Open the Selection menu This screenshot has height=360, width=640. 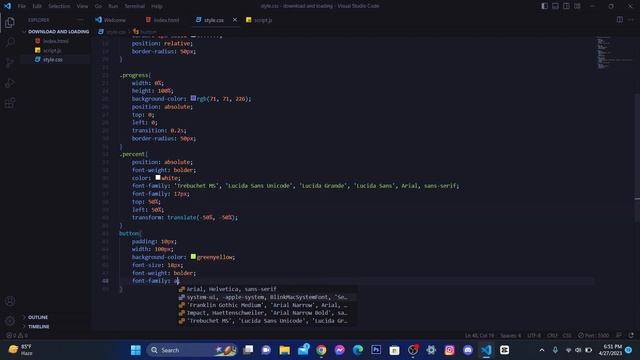[59, 6]
